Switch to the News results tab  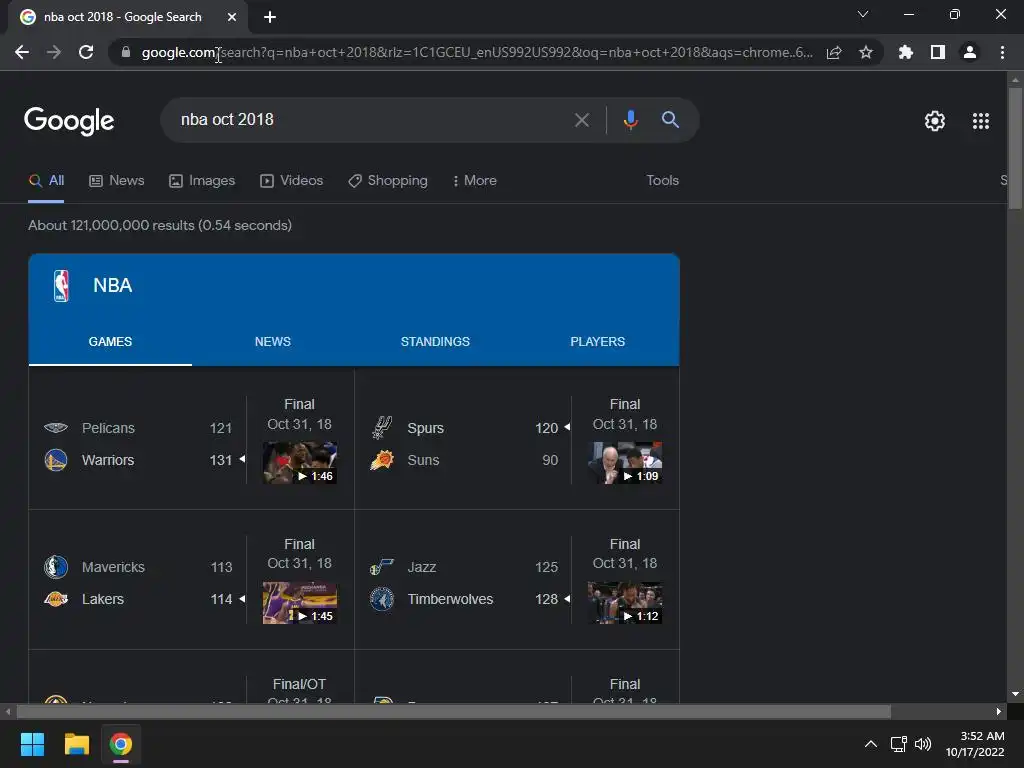click(117, 180)
